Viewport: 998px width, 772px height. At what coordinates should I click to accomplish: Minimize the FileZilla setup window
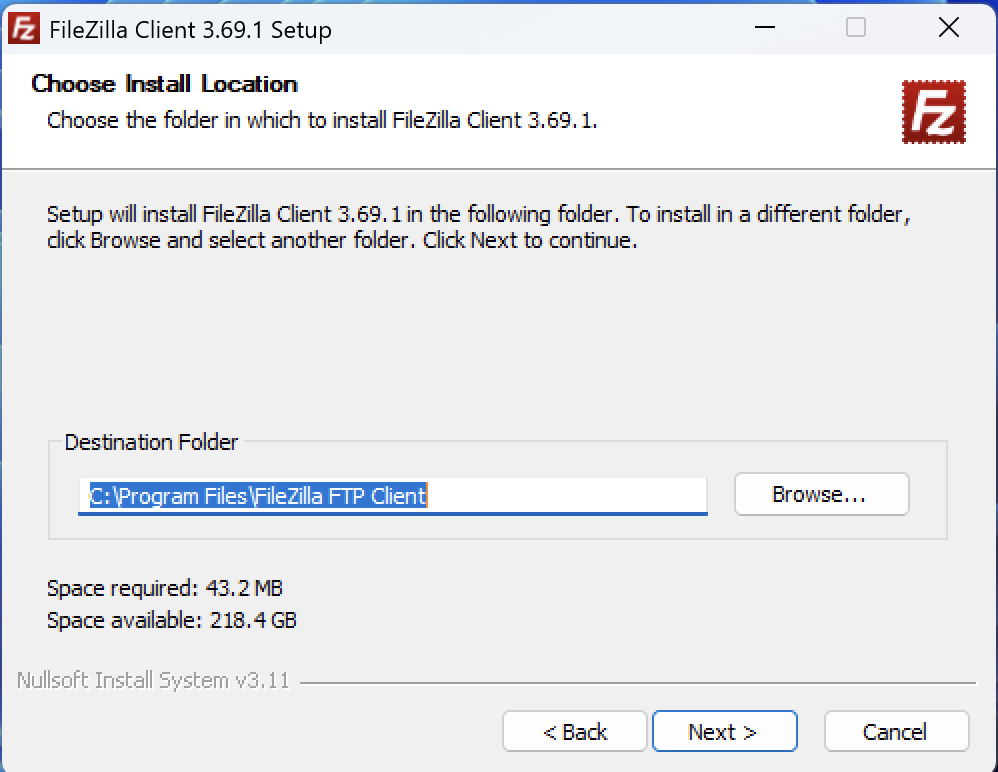click(x=764, y=27)
